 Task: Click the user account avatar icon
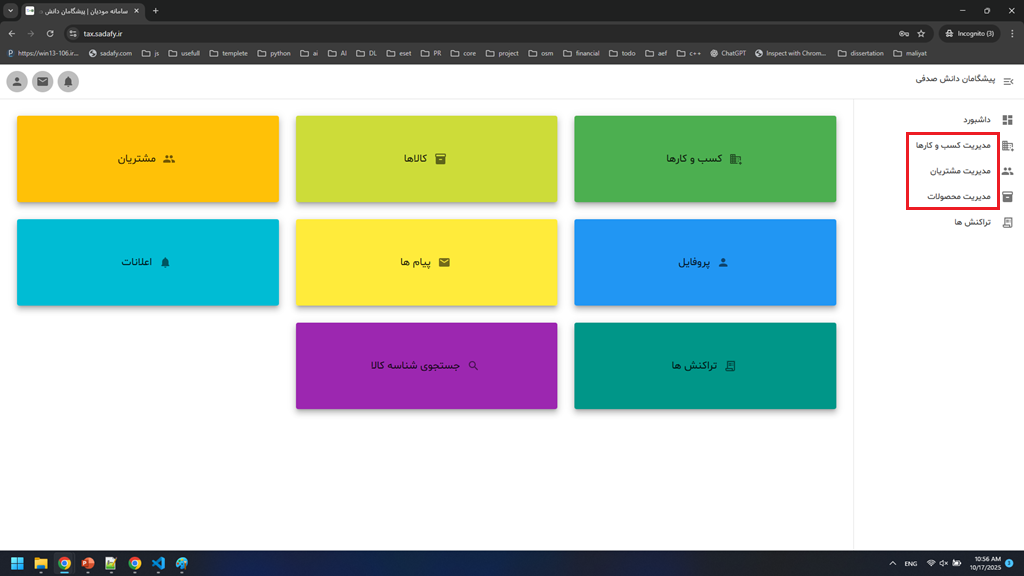click(x=17, y=82)
